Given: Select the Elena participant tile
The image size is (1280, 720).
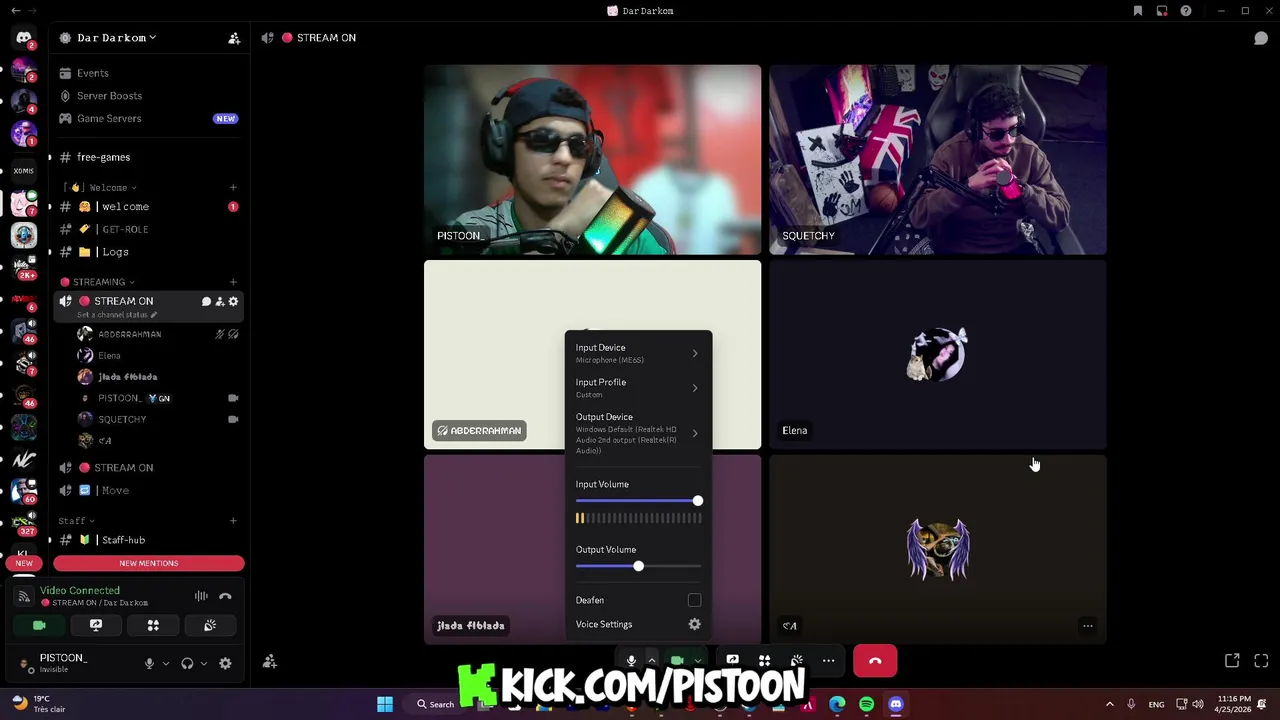Looking at the screenshot, I should coord(938,355).
